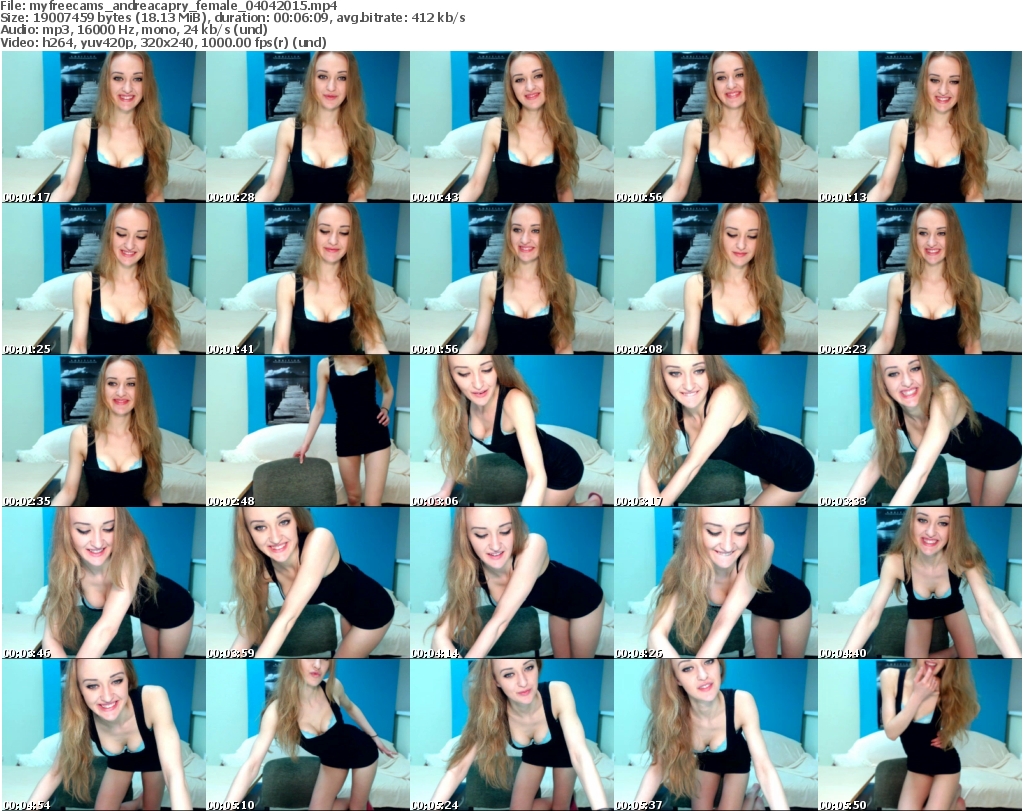Screen dimensions: 1024x811
Task: Select the thumbnail marked 00:03:46
Action: click(103, 583)
